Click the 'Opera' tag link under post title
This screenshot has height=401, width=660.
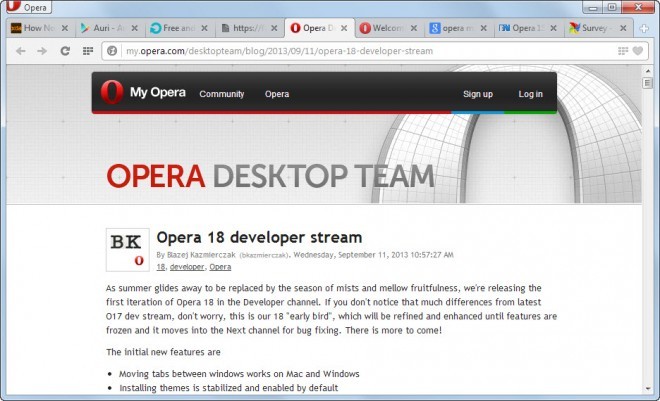(220, 267)
